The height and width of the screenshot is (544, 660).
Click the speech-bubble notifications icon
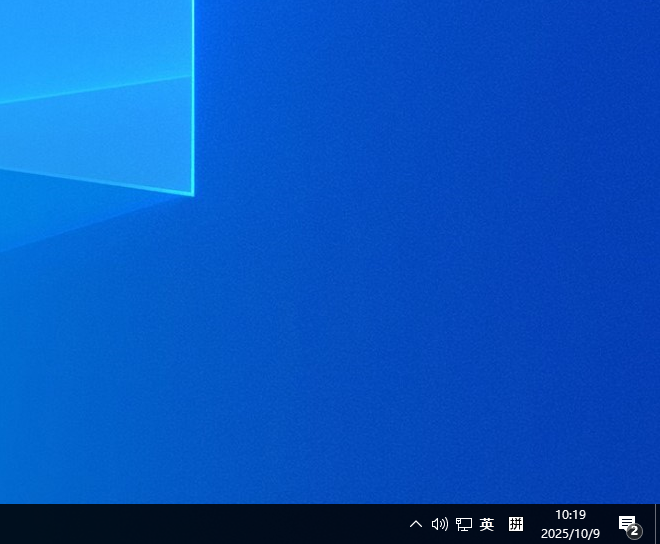coord(627,523)
